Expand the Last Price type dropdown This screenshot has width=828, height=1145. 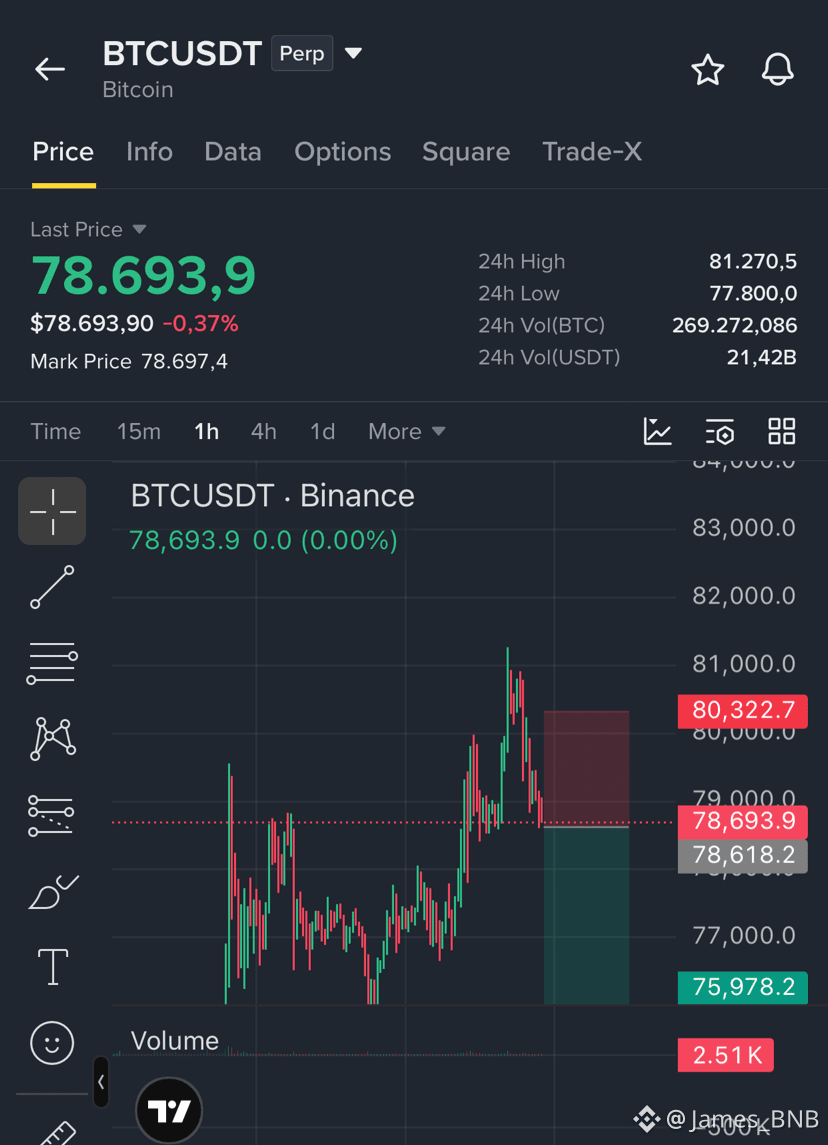[139, 229]
